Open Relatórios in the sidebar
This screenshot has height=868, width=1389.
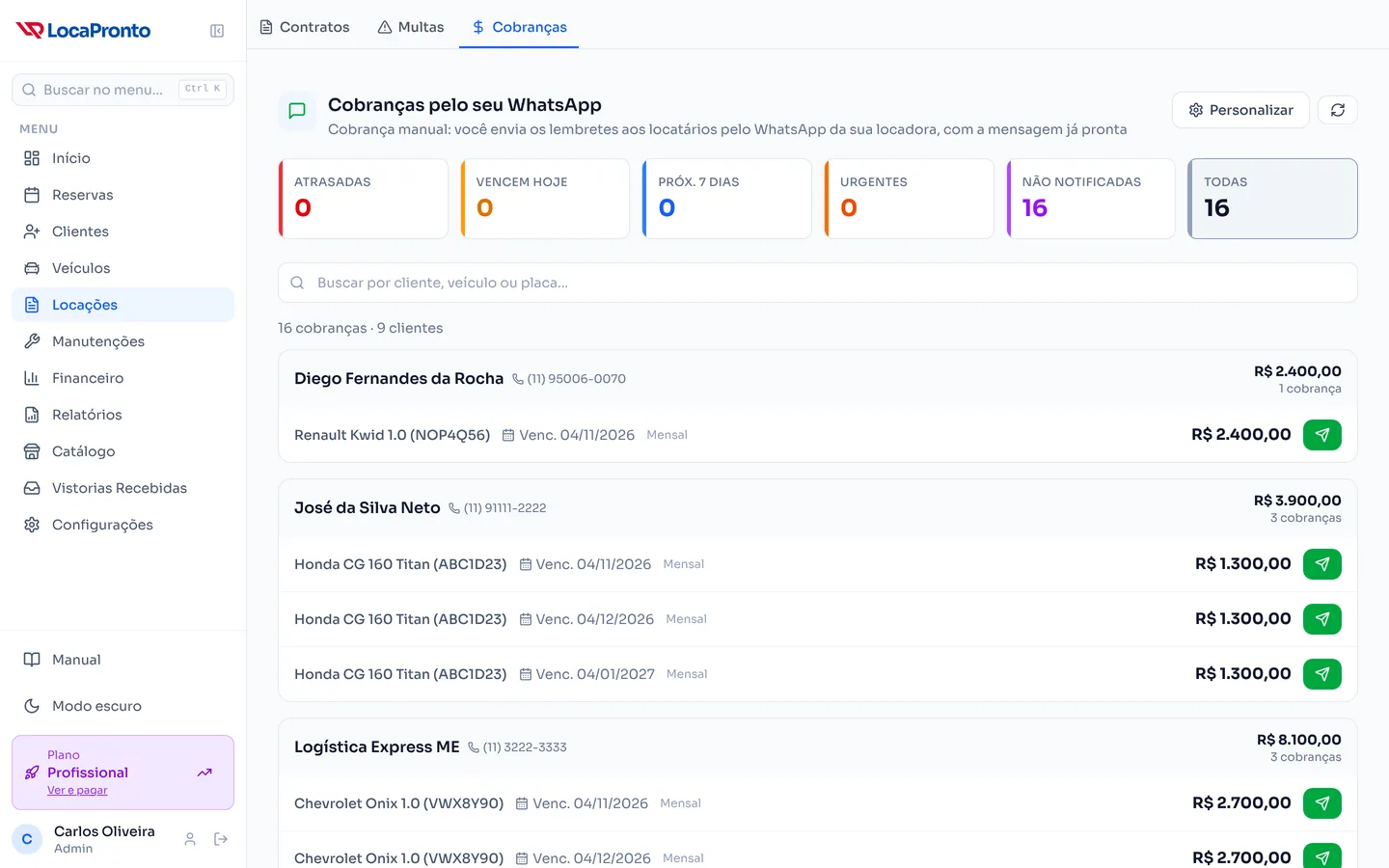[x=123, y=415]
